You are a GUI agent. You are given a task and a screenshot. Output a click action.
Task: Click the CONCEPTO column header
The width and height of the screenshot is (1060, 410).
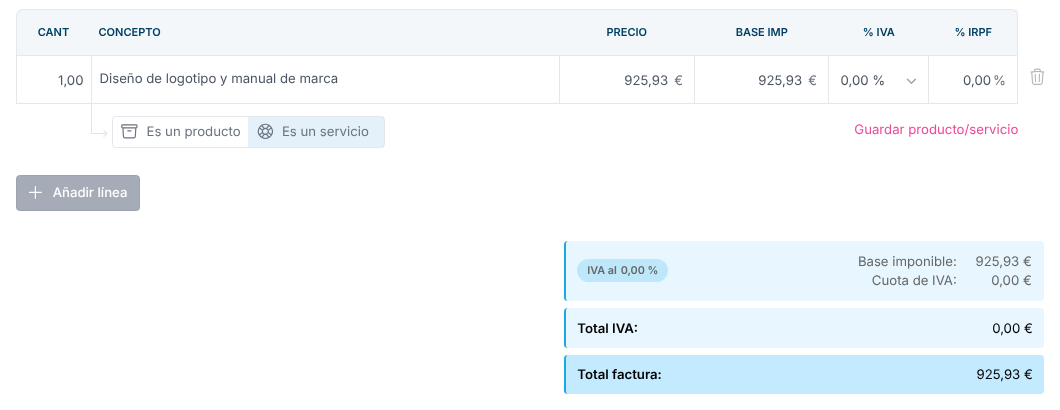pyautogui.click(x=130, y=32)
